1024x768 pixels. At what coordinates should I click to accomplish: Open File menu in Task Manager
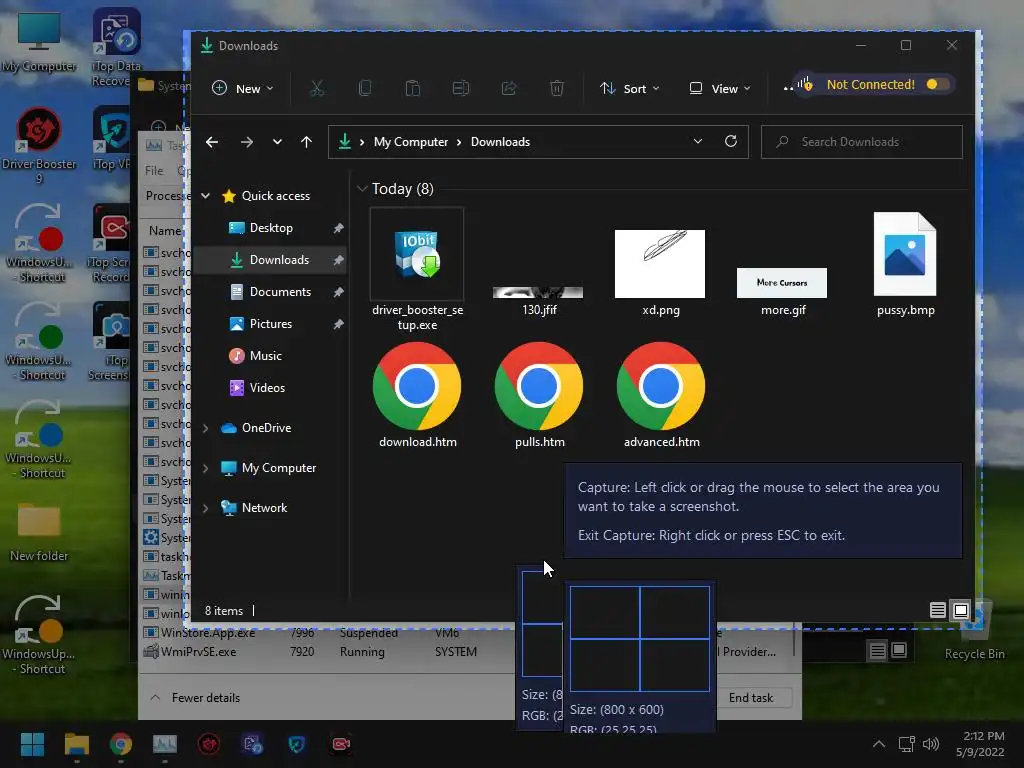point(154,170)
